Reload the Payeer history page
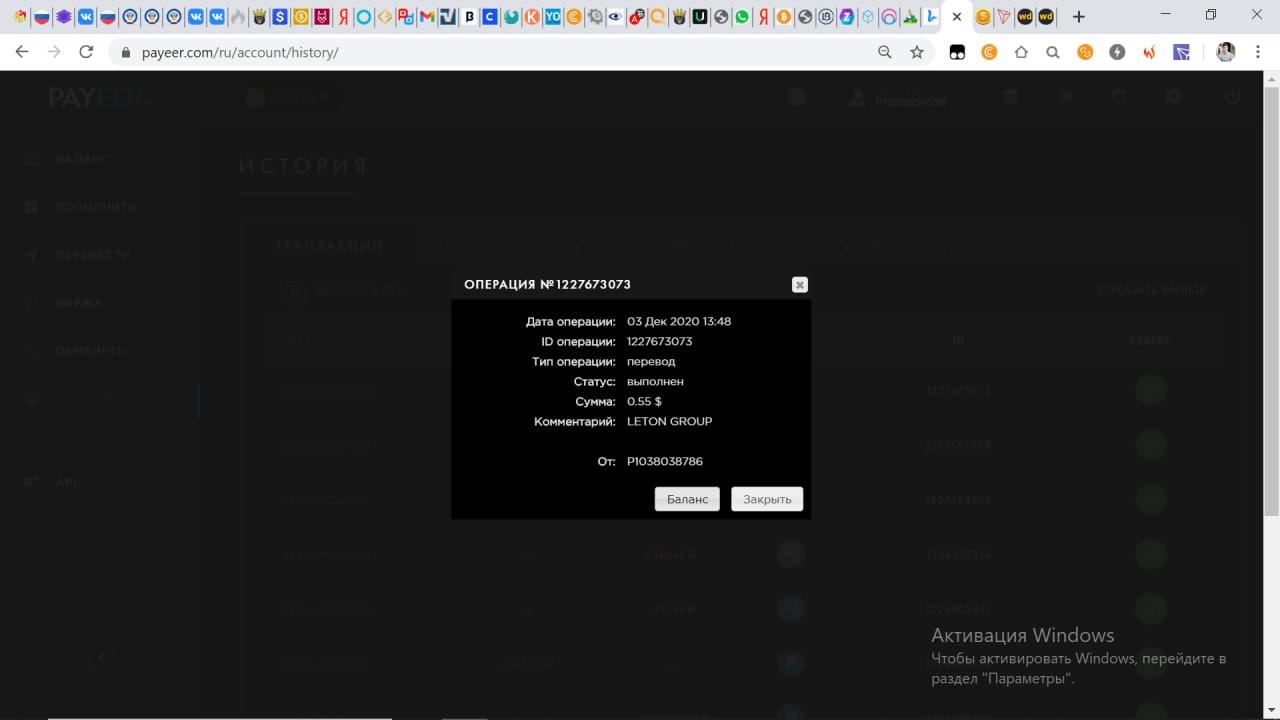 pos(86,52)
